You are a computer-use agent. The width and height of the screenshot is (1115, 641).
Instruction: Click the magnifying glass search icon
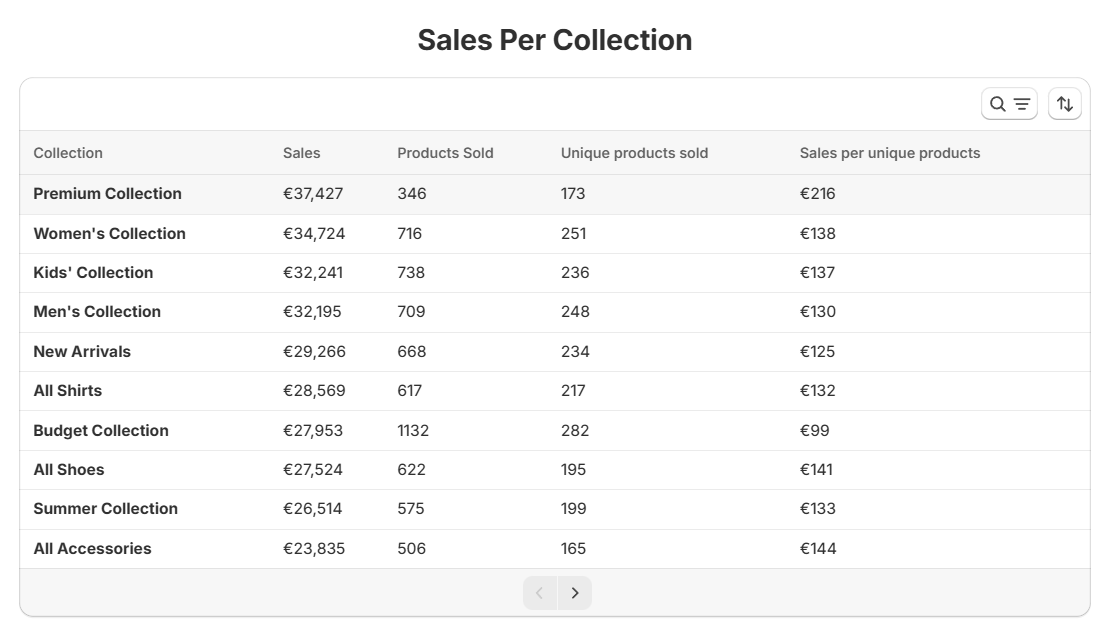pyautogui.click(x=998, y=103)
